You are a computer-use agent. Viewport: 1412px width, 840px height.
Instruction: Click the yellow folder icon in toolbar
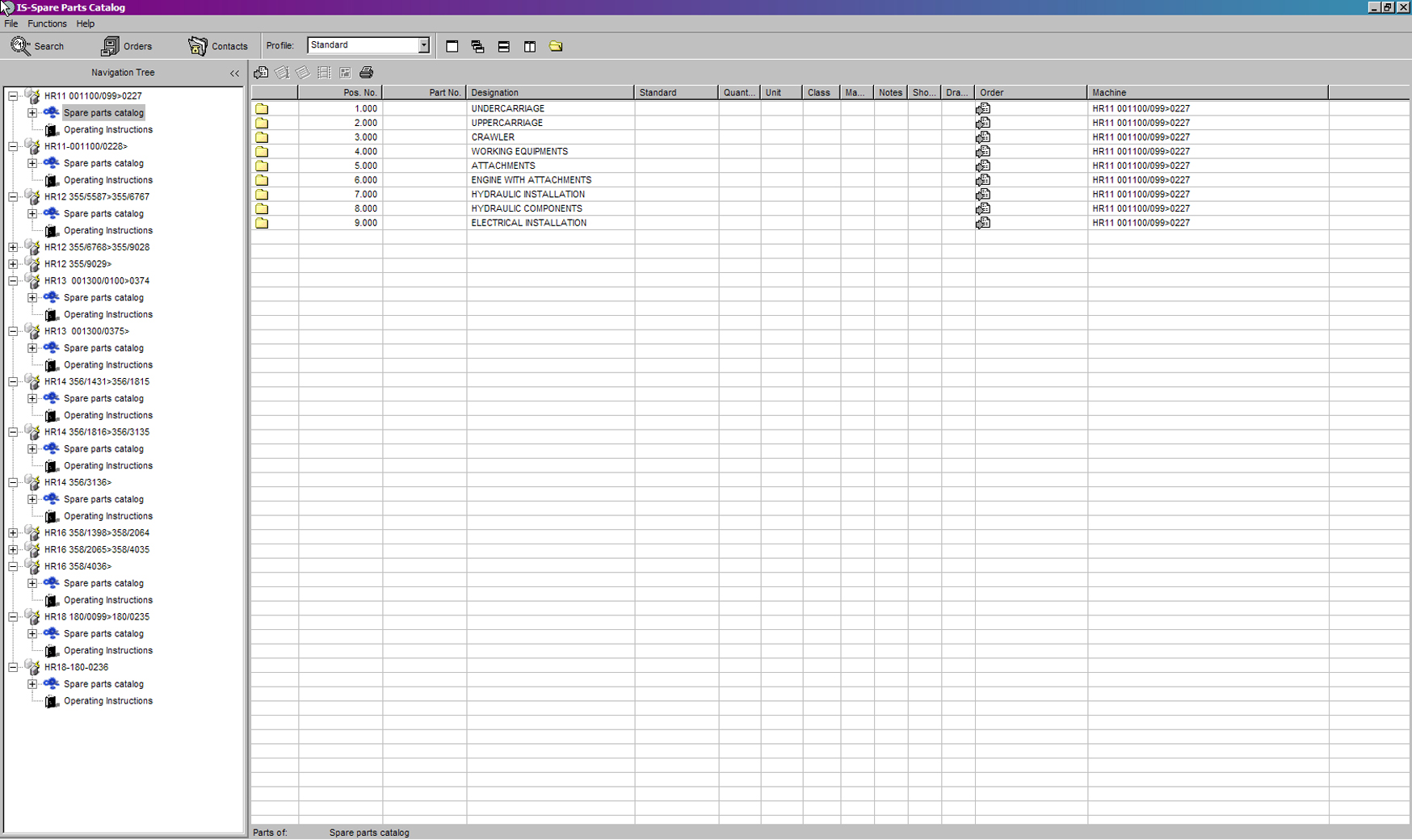pyautogui.click(x=556, y=47)
